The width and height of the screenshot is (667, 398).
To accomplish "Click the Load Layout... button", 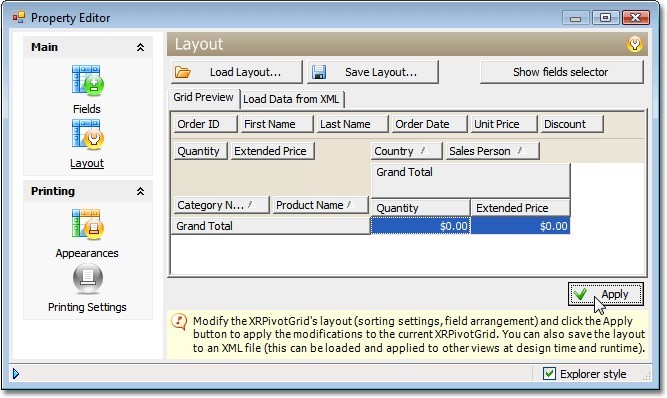I will 237,72.
